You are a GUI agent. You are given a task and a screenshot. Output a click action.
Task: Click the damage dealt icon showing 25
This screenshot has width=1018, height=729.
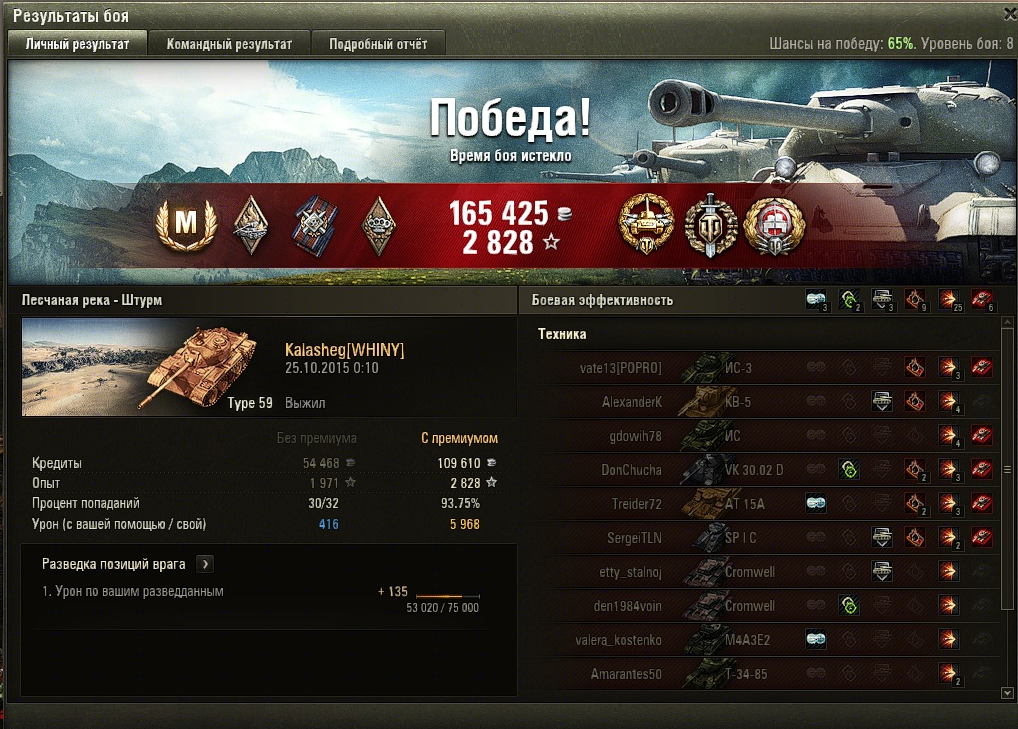tap(949, 299)
